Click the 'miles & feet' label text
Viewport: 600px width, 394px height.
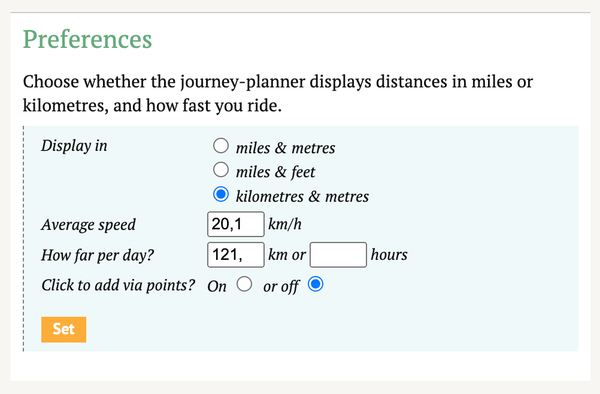[276, 172]
